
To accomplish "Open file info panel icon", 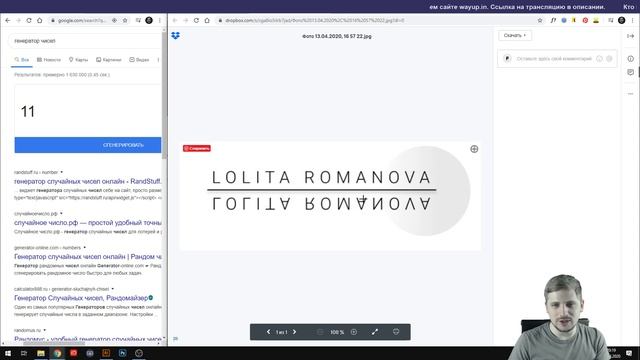I will [631, 59].
